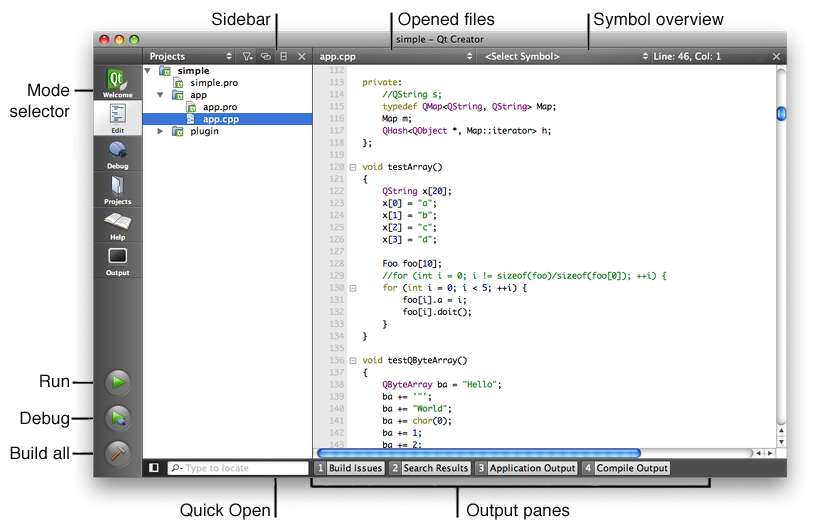Click the line 'QByteArray ba = "Hello";'
Screen dimensions: 816x532
[x=442, y=385]
